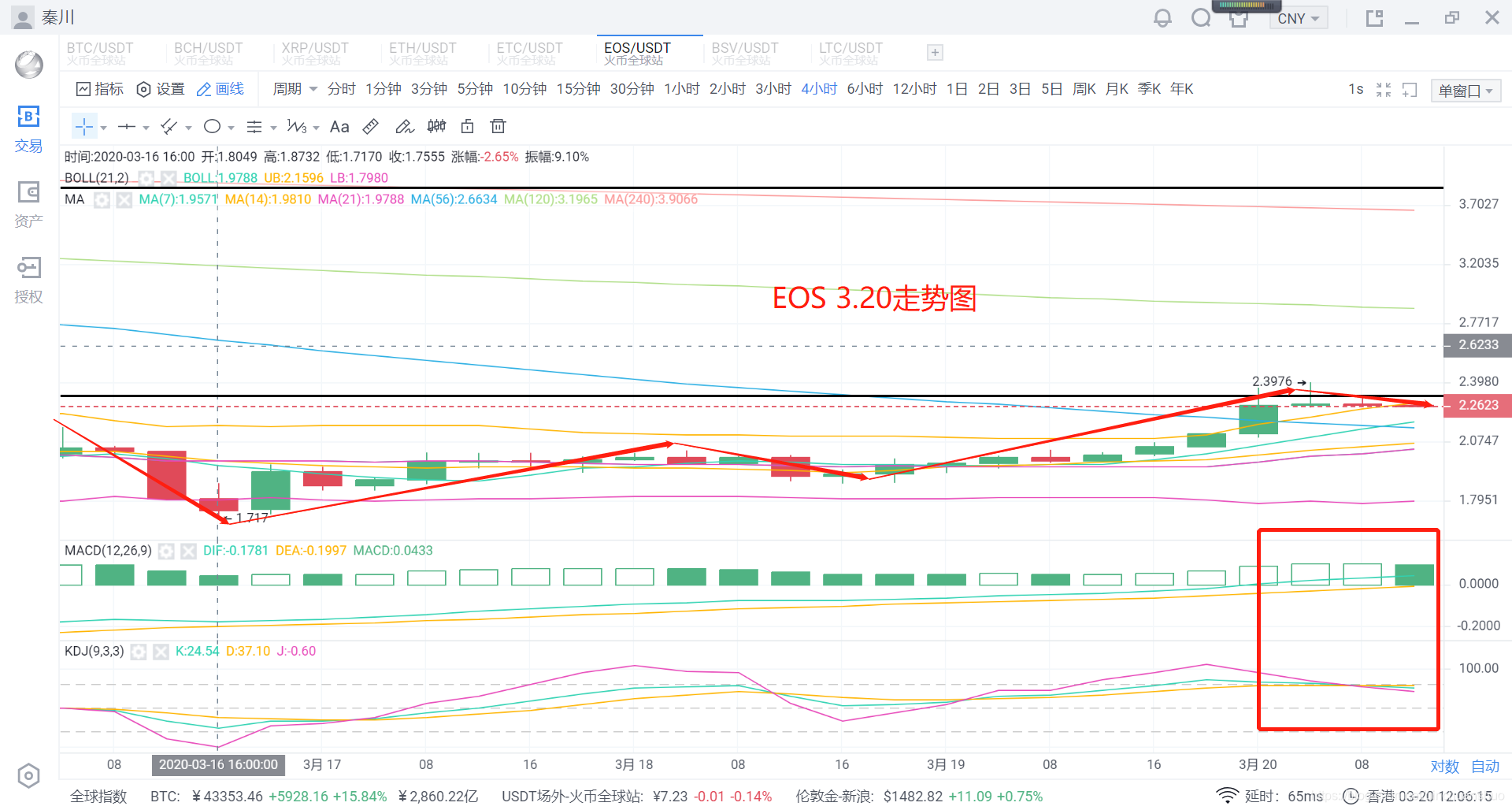Select the crosshair cursor drawing tool
1512x810 pixels.
(84, 127)
